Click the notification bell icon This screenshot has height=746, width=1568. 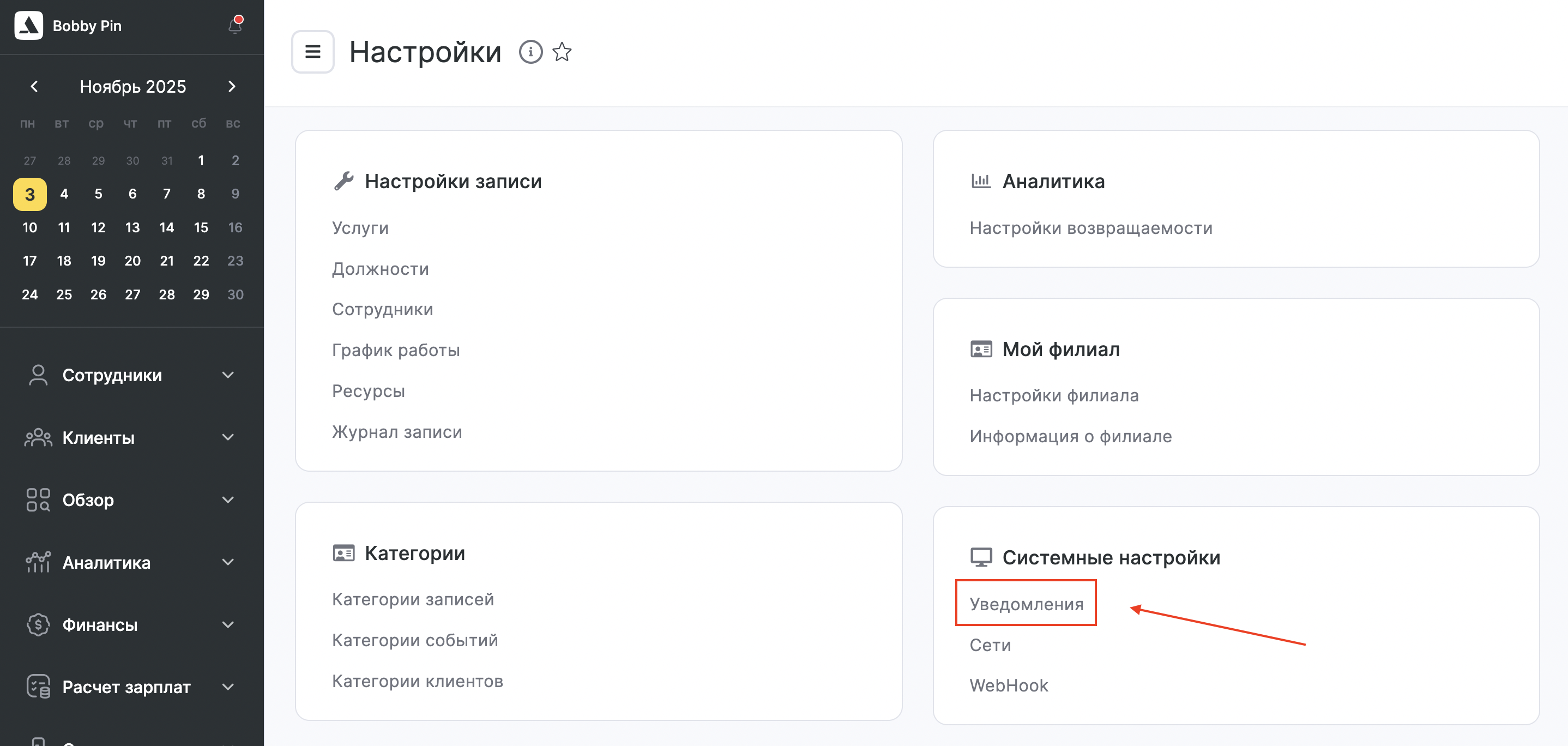pyautogui.click(x=235, y=26)
